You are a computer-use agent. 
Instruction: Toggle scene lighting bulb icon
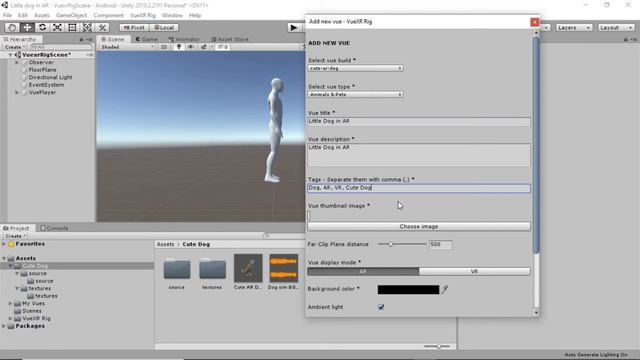pos(179,47)
